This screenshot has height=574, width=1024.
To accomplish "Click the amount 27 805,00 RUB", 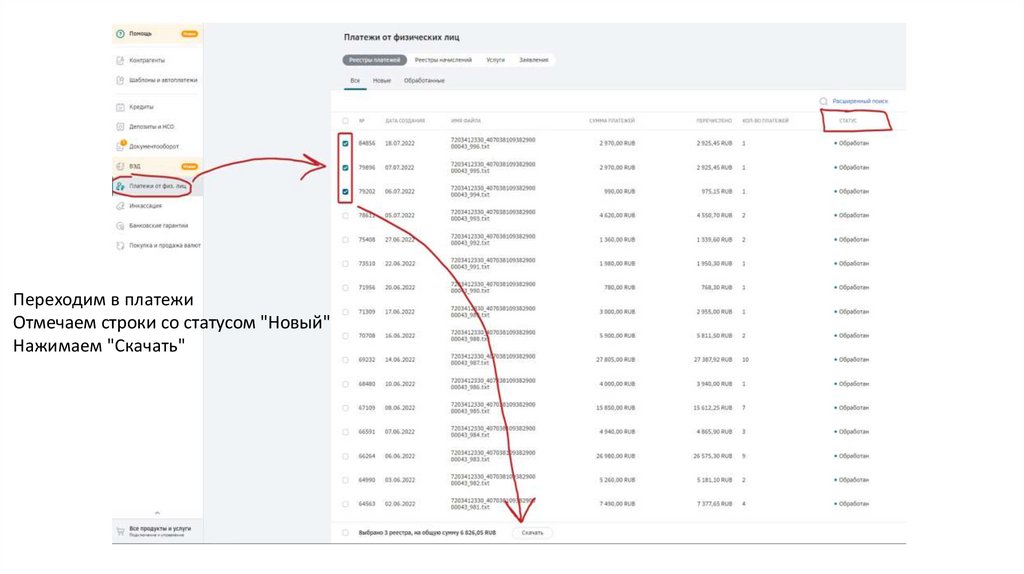I will tap(615, 360).
